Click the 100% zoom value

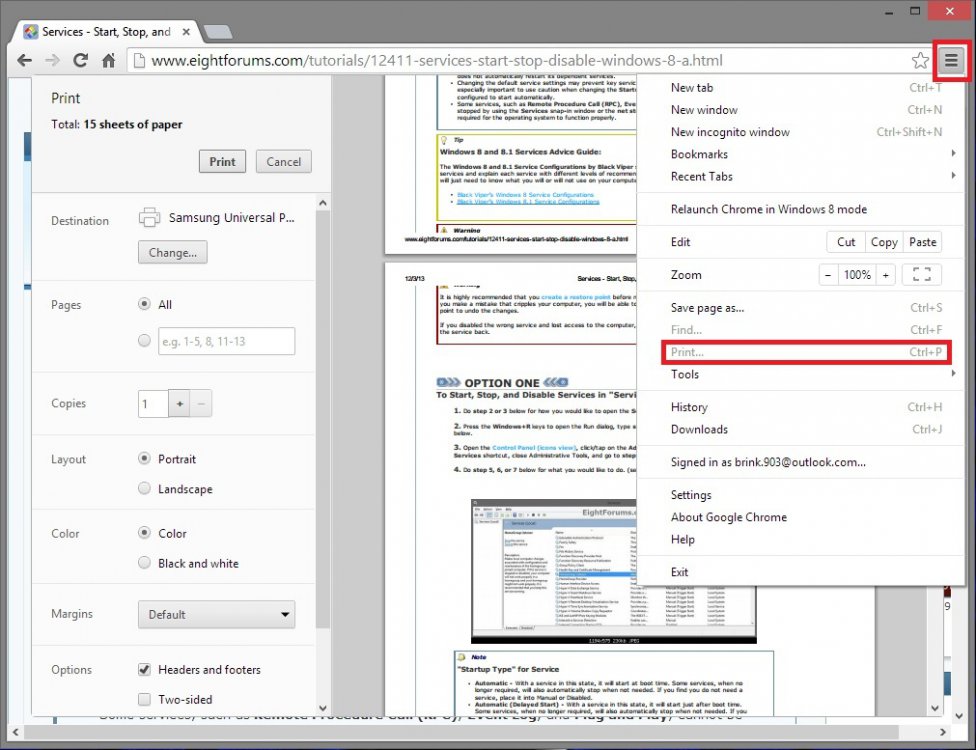tap(856, 274)
